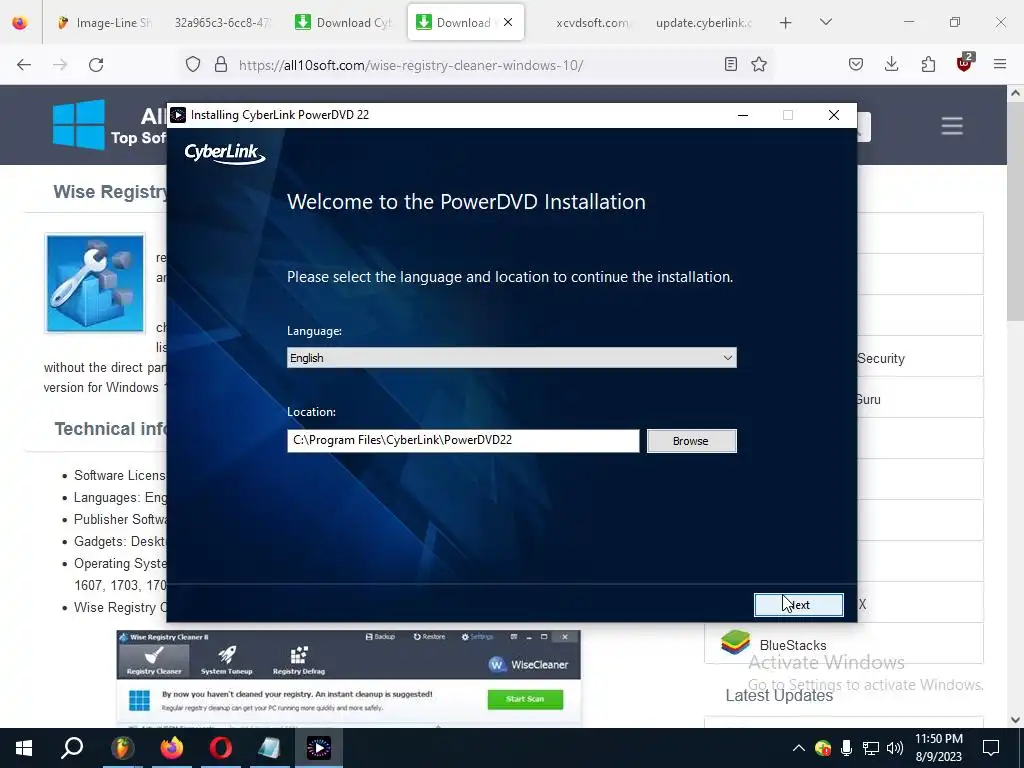Viewport: 1024px width, 768px height.
Task: Switch to the xcvdsoft.com tab
Action: tap(592, 23)
